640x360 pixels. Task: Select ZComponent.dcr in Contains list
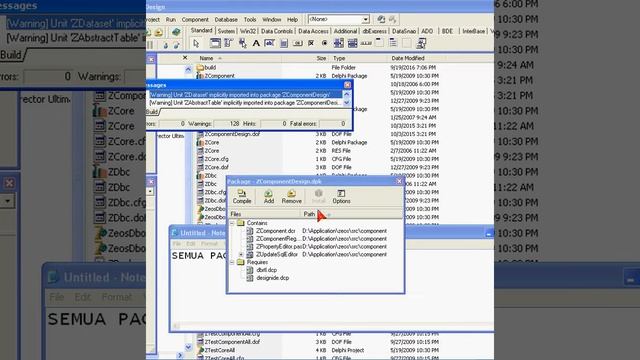pos(276,231)
